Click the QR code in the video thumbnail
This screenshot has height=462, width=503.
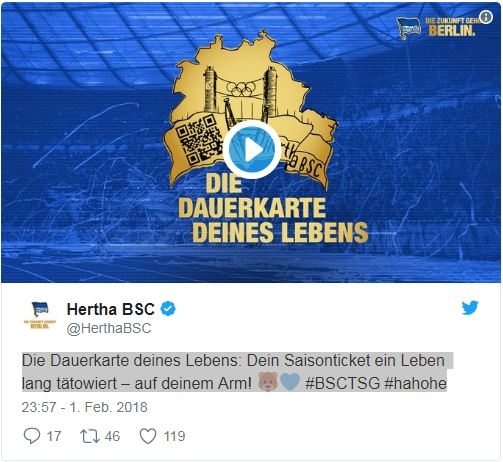tap(199, 138)
